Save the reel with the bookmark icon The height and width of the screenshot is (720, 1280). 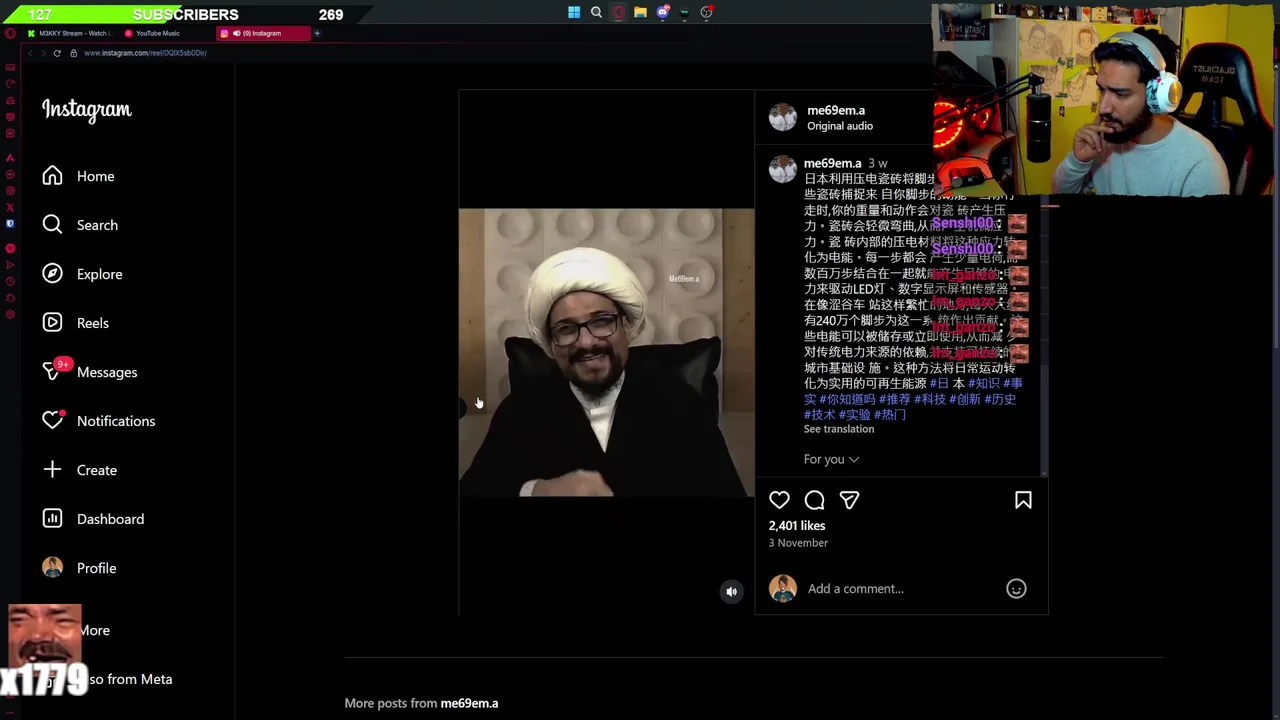tap(1023, 500)
